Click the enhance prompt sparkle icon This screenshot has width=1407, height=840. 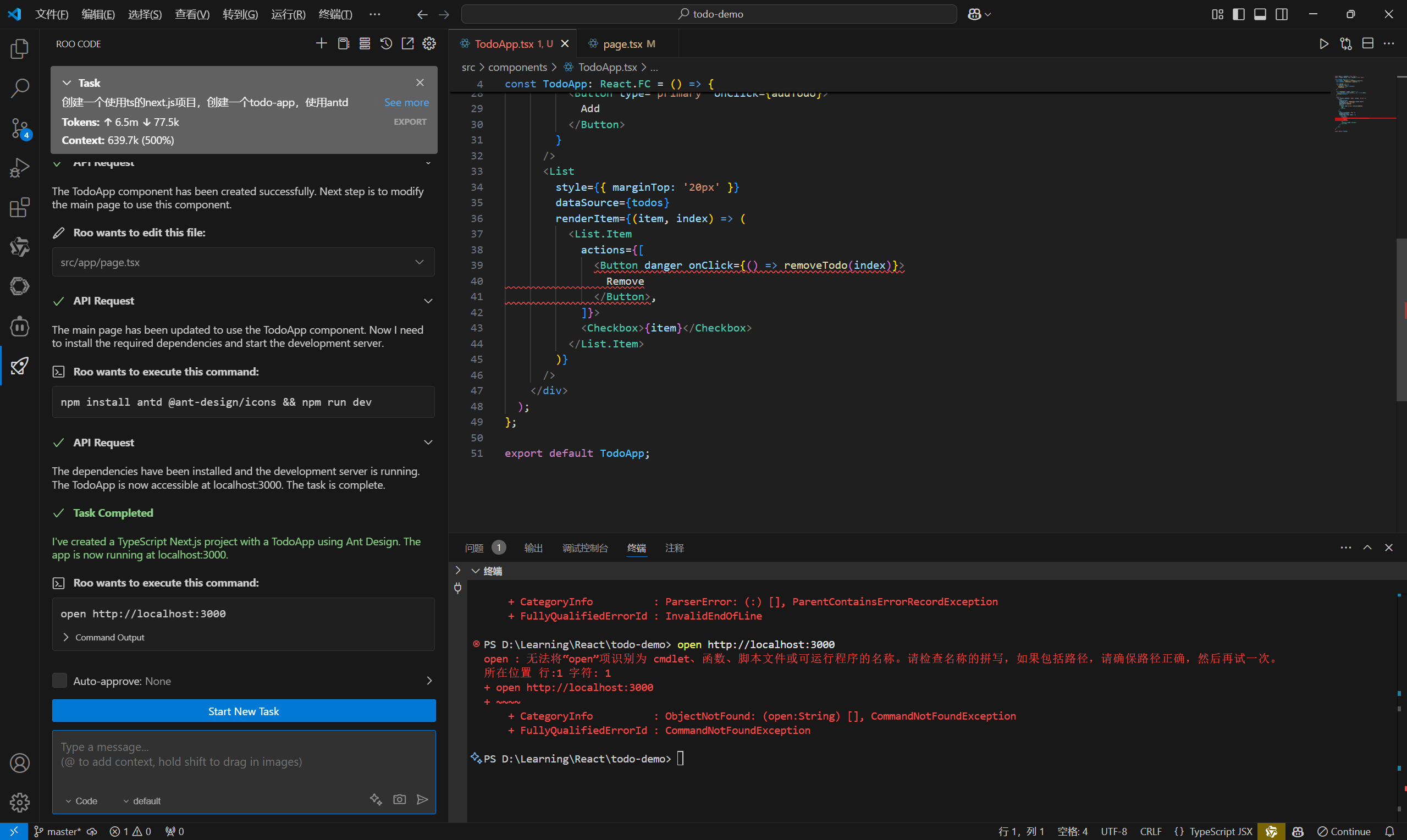(376, 799)
